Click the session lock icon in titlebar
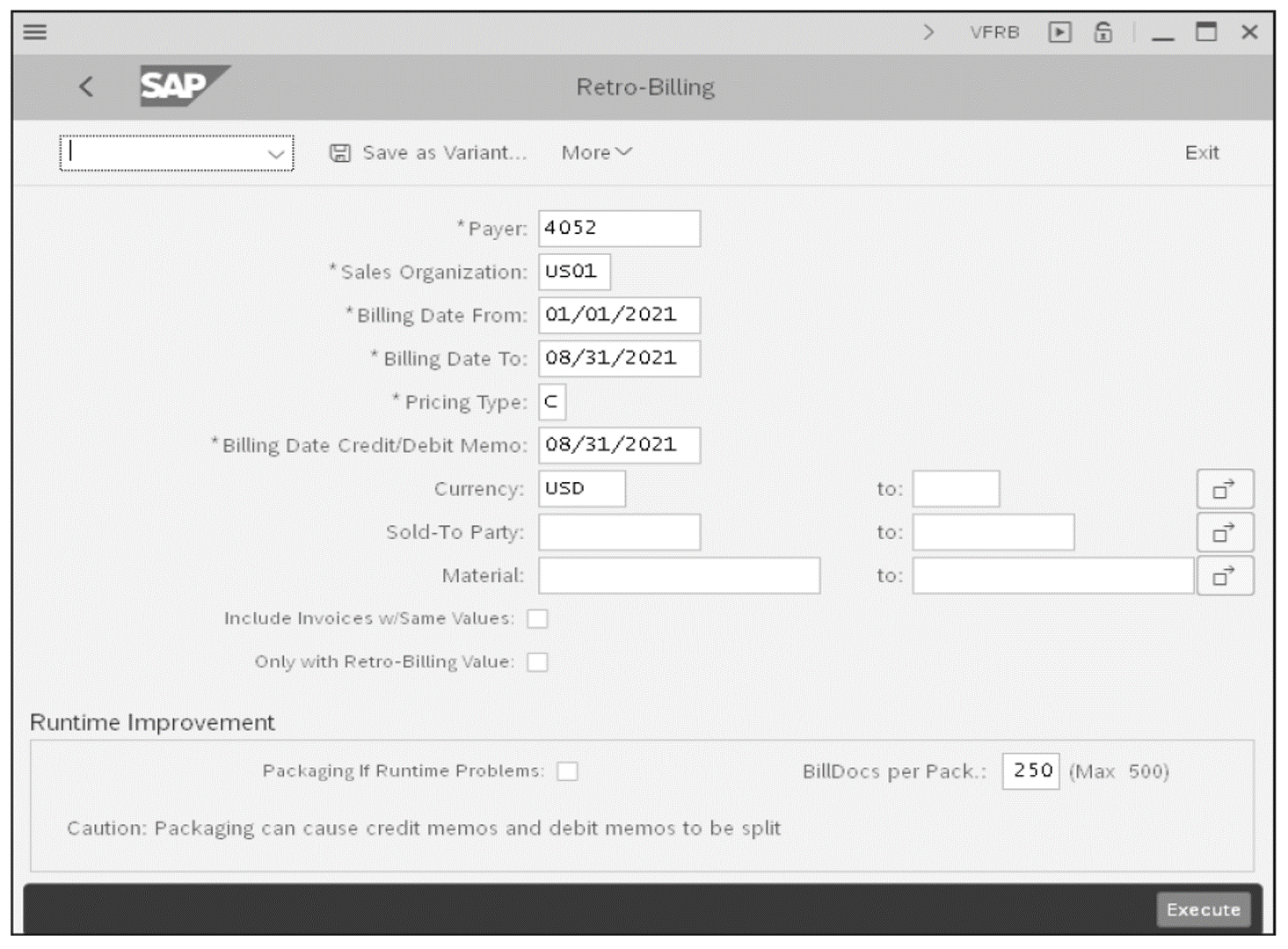Viewport: 1288px width, 949px height. click(1106, 32)
